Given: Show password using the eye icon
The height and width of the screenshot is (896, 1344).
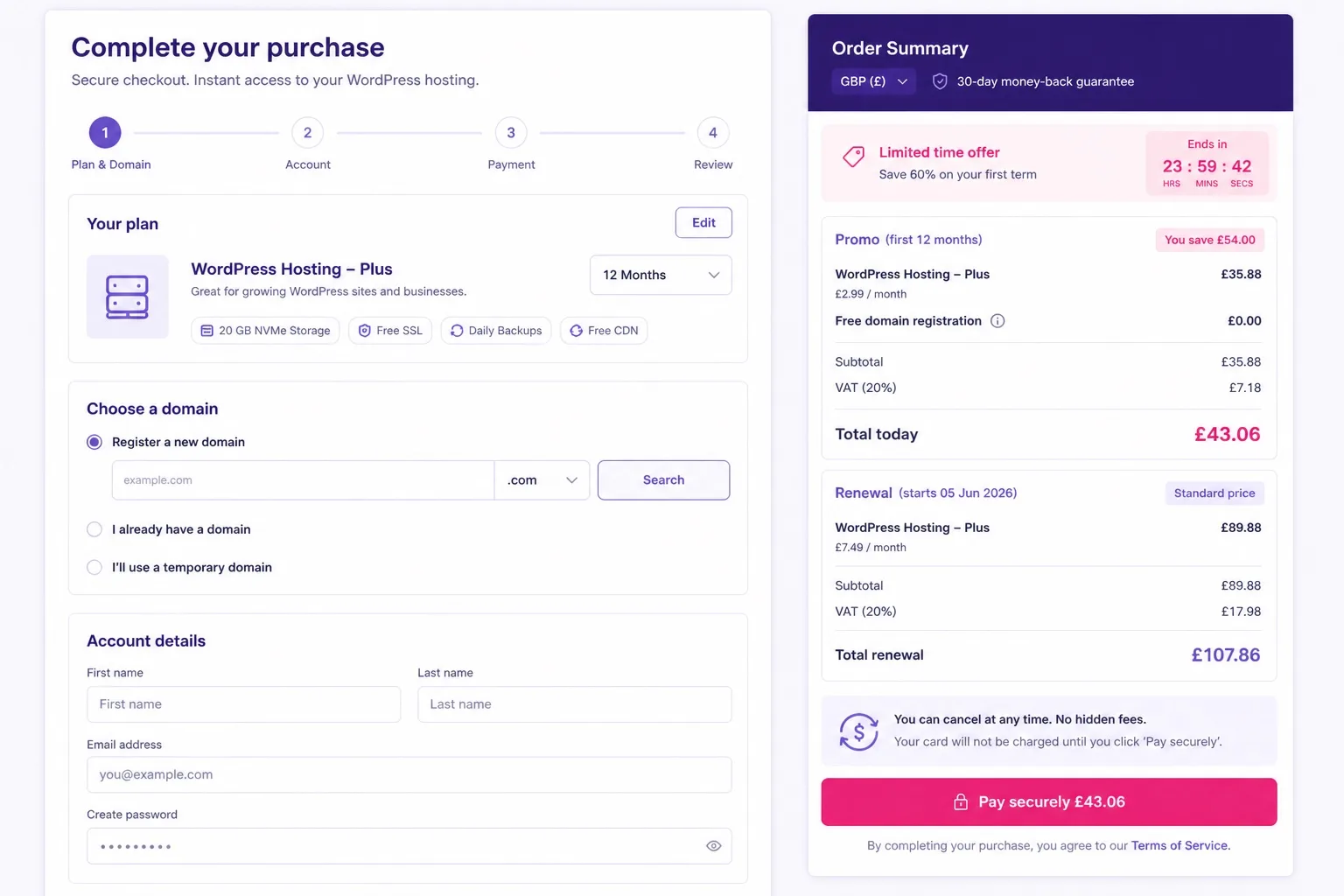Looking at the screenshot, I should click(x=714, y=846).
